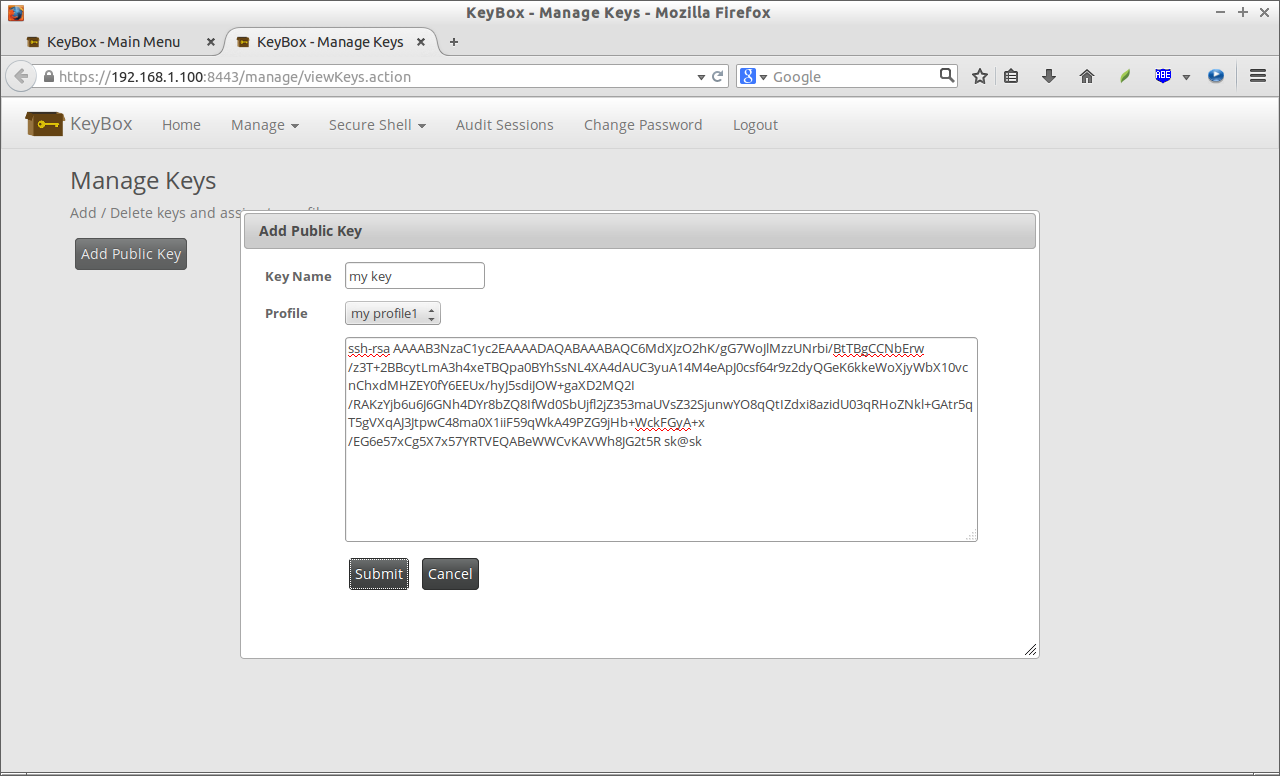Go to Home in the navbar
Viewport: 1280px width, 776px height.
point(181,125)
